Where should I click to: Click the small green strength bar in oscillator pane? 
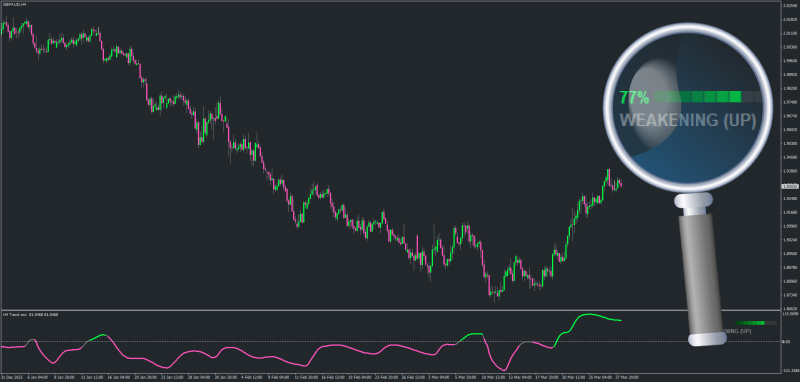(x=757, y=323)
